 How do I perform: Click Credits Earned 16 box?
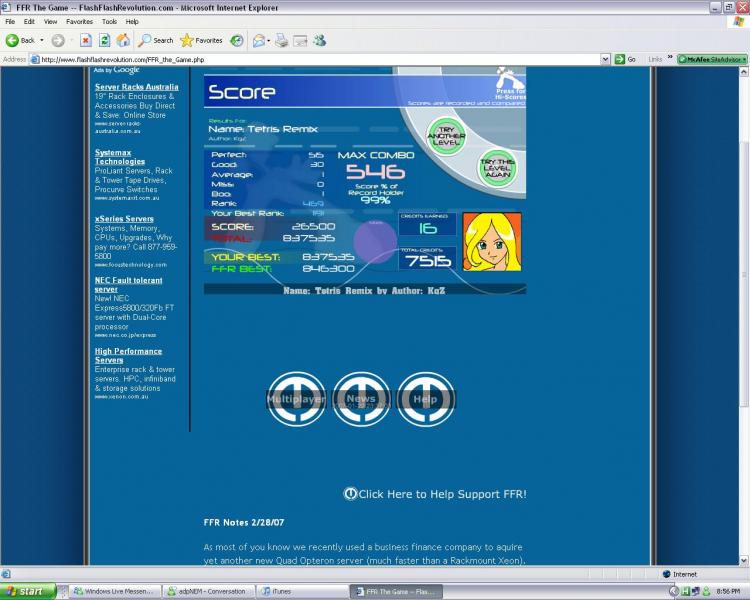[427, 224]
